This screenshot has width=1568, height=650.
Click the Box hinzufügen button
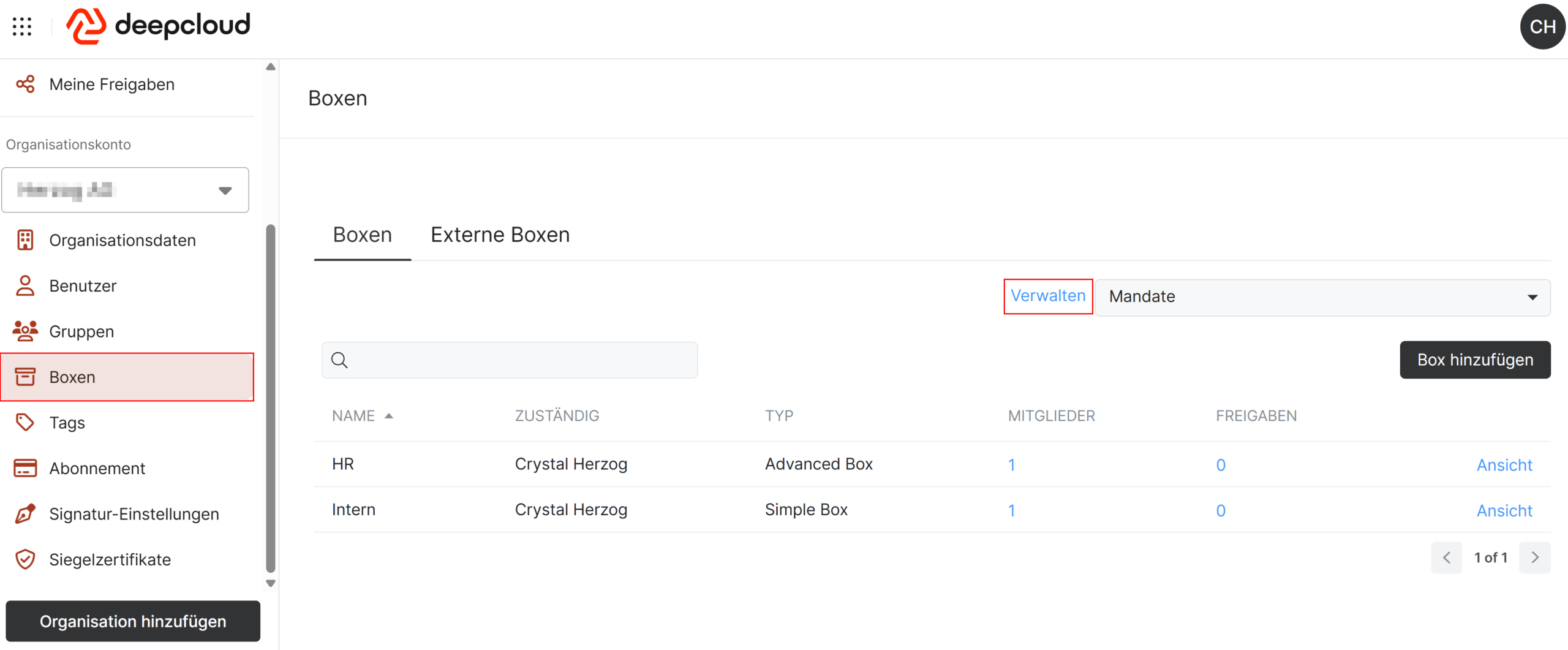click(1474, 360)
